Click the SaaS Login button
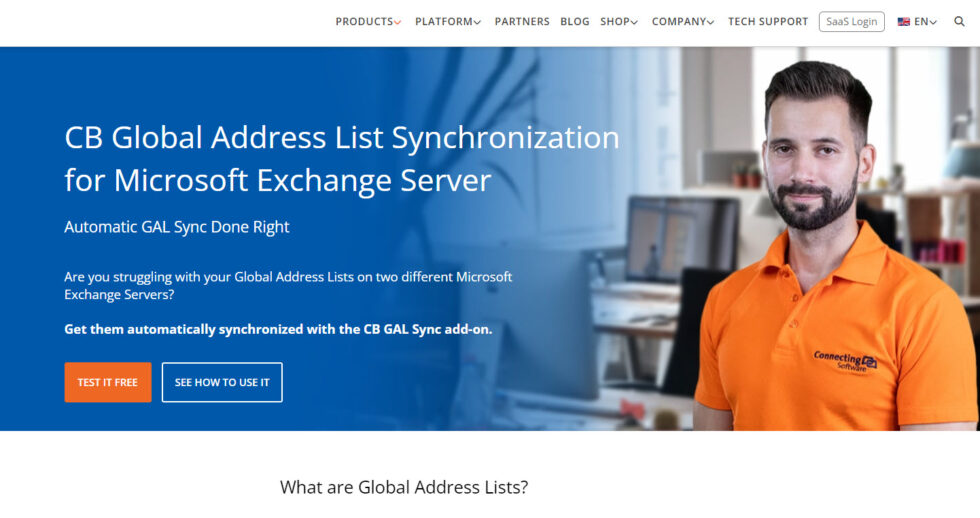The width and height of the screenshot is (980, 518). [851, 22]
